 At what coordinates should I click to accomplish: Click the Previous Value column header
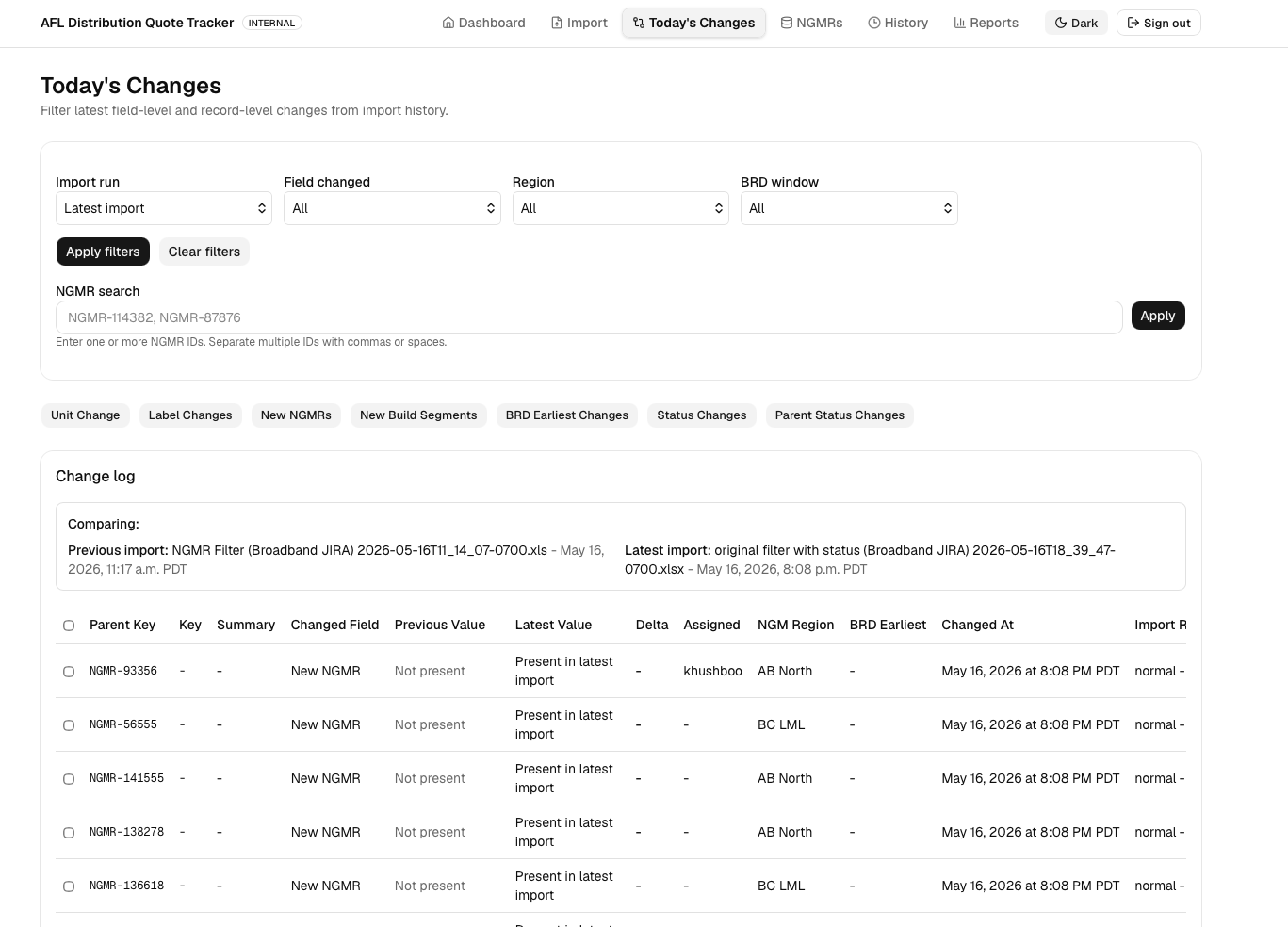pos(440,625)
